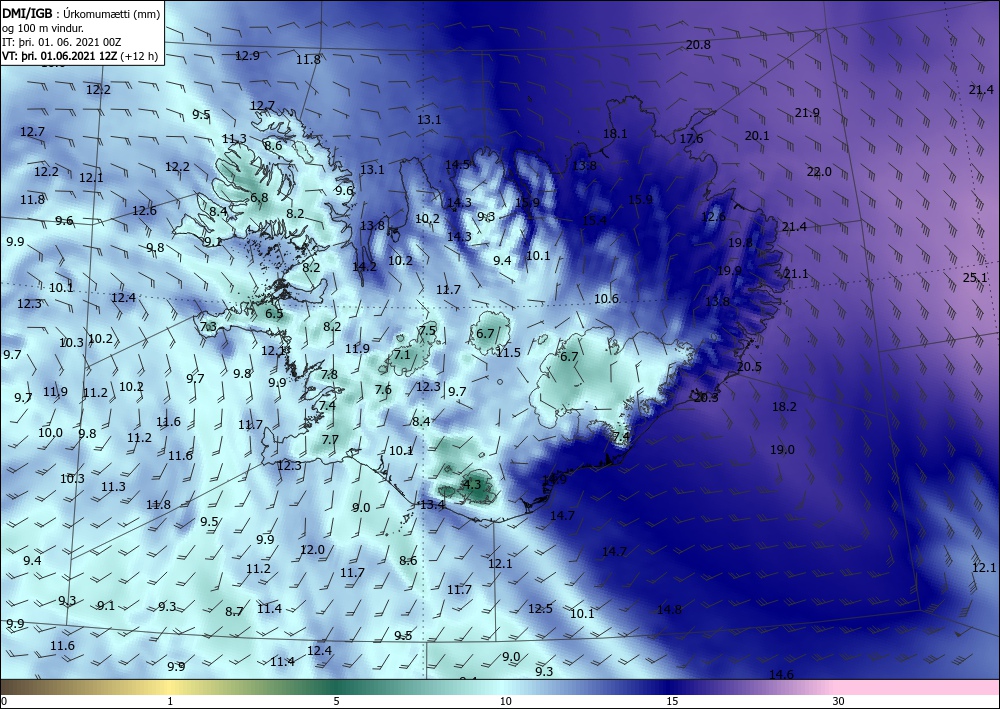Image resolution: width=1000 pixels, height=709 pixels.
Task: Click the 13.4 value on south coast
Action: pyautogui.click(x=432, y=505)
